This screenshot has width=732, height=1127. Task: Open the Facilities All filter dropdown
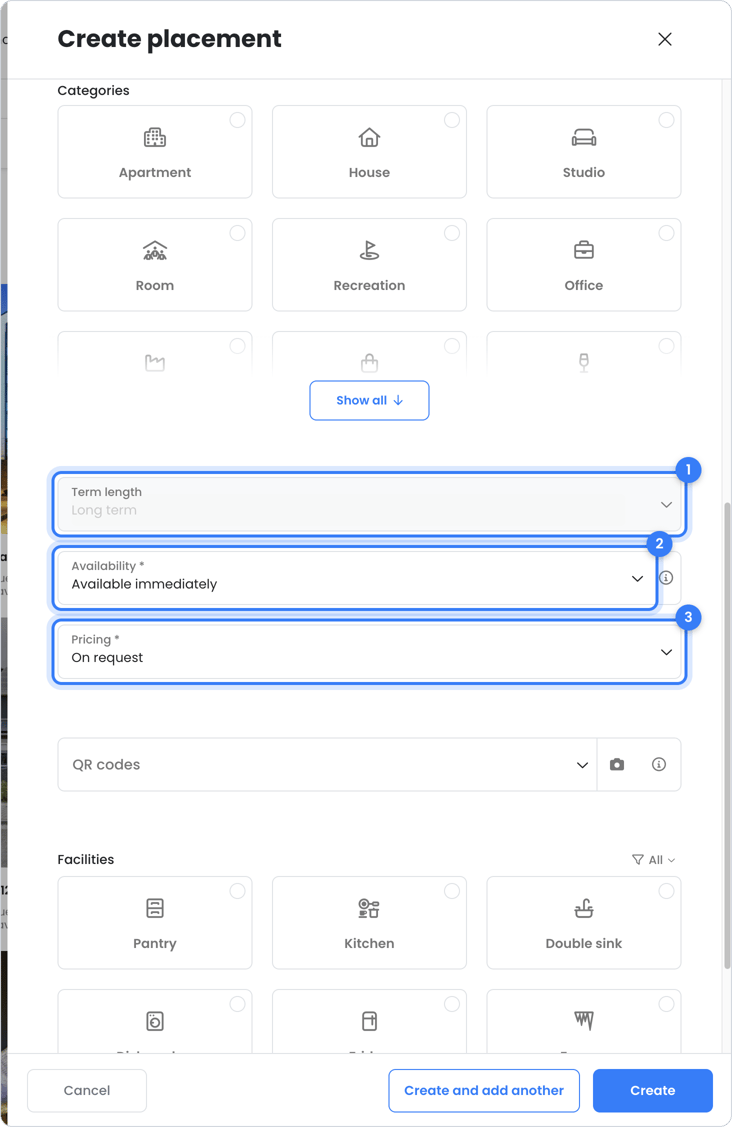click(654, 860)
